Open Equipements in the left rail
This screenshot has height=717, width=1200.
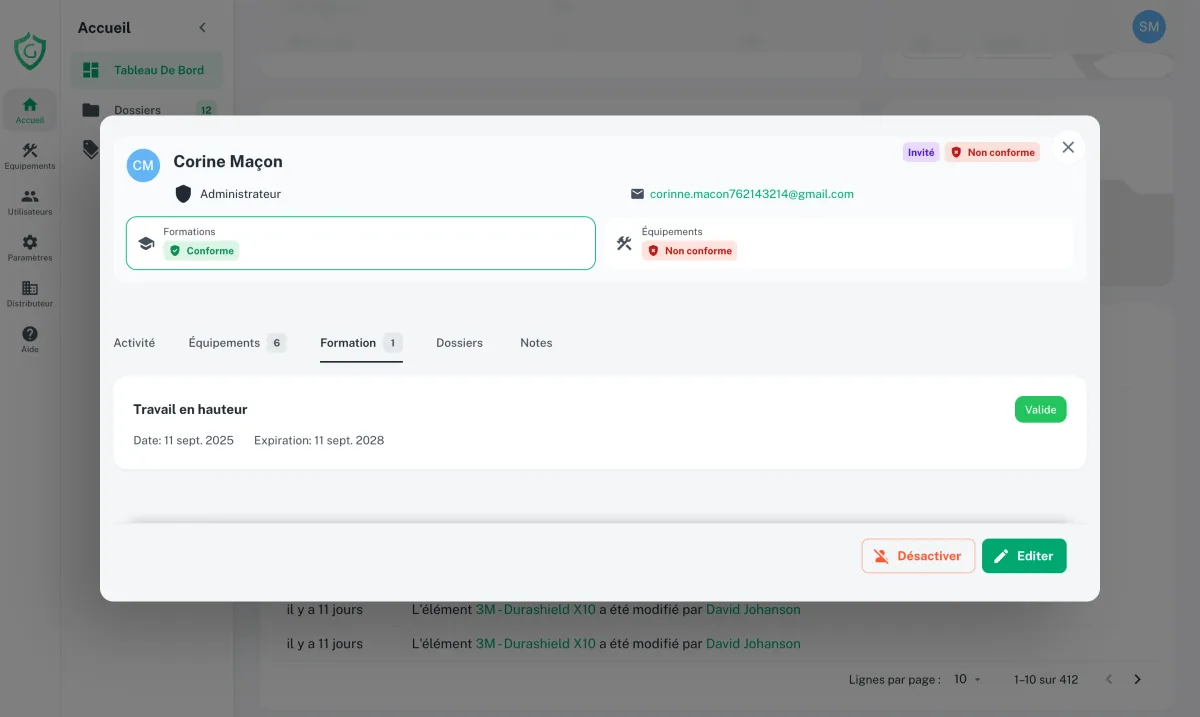pyautogui.click(x=30, y=156)
